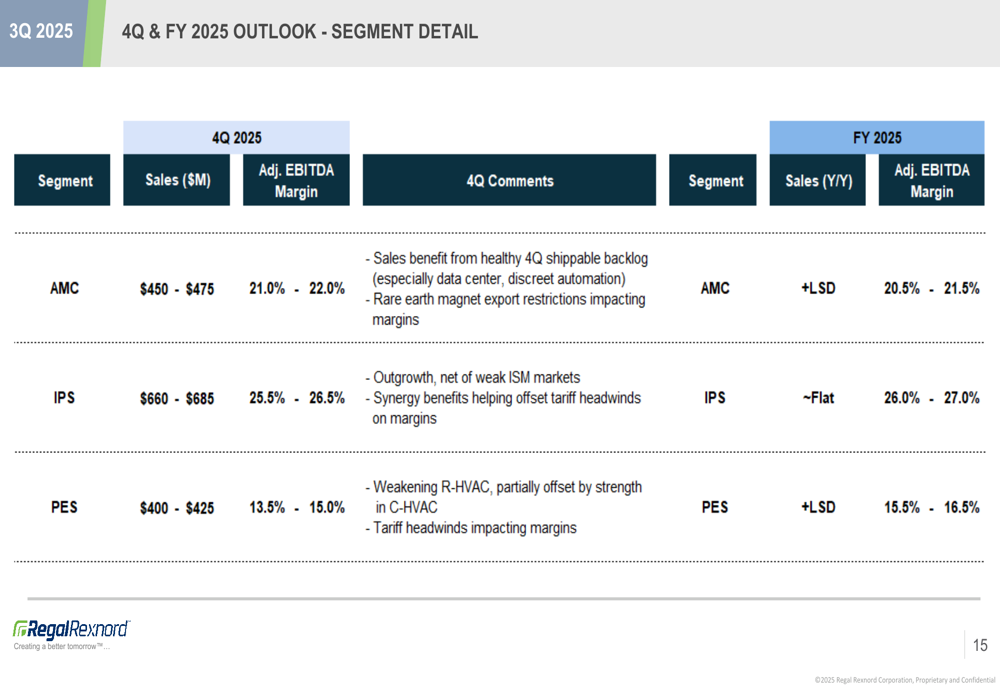Select the slide title about segment detail
Image resolution: width=1000 pixels, height=685 pixels.
point(299,32)
